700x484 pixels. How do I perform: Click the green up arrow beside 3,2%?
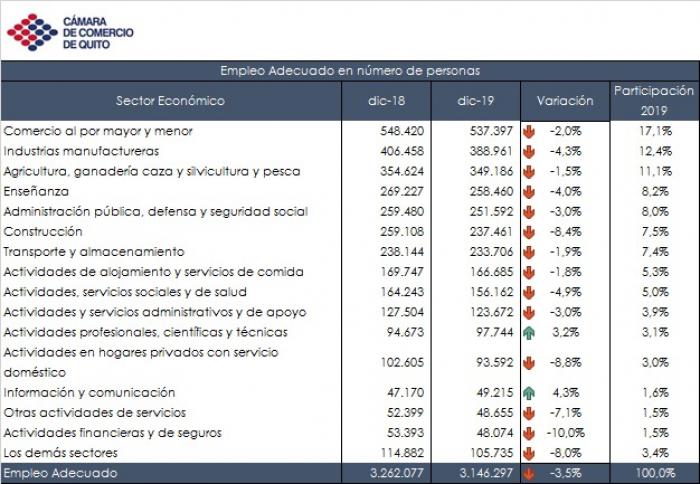pos(529,333)
